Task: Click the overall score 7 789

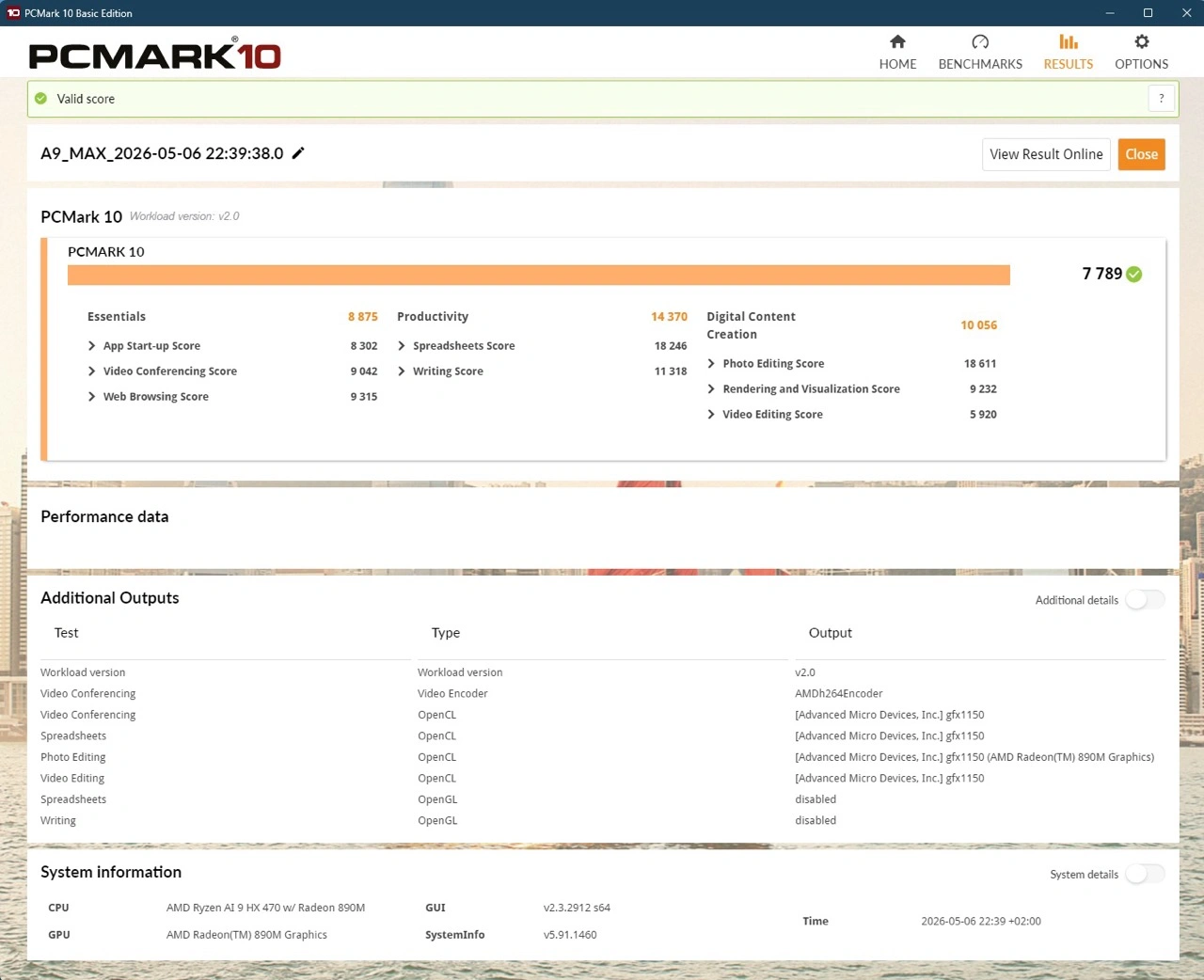Action: (1102, 274)
